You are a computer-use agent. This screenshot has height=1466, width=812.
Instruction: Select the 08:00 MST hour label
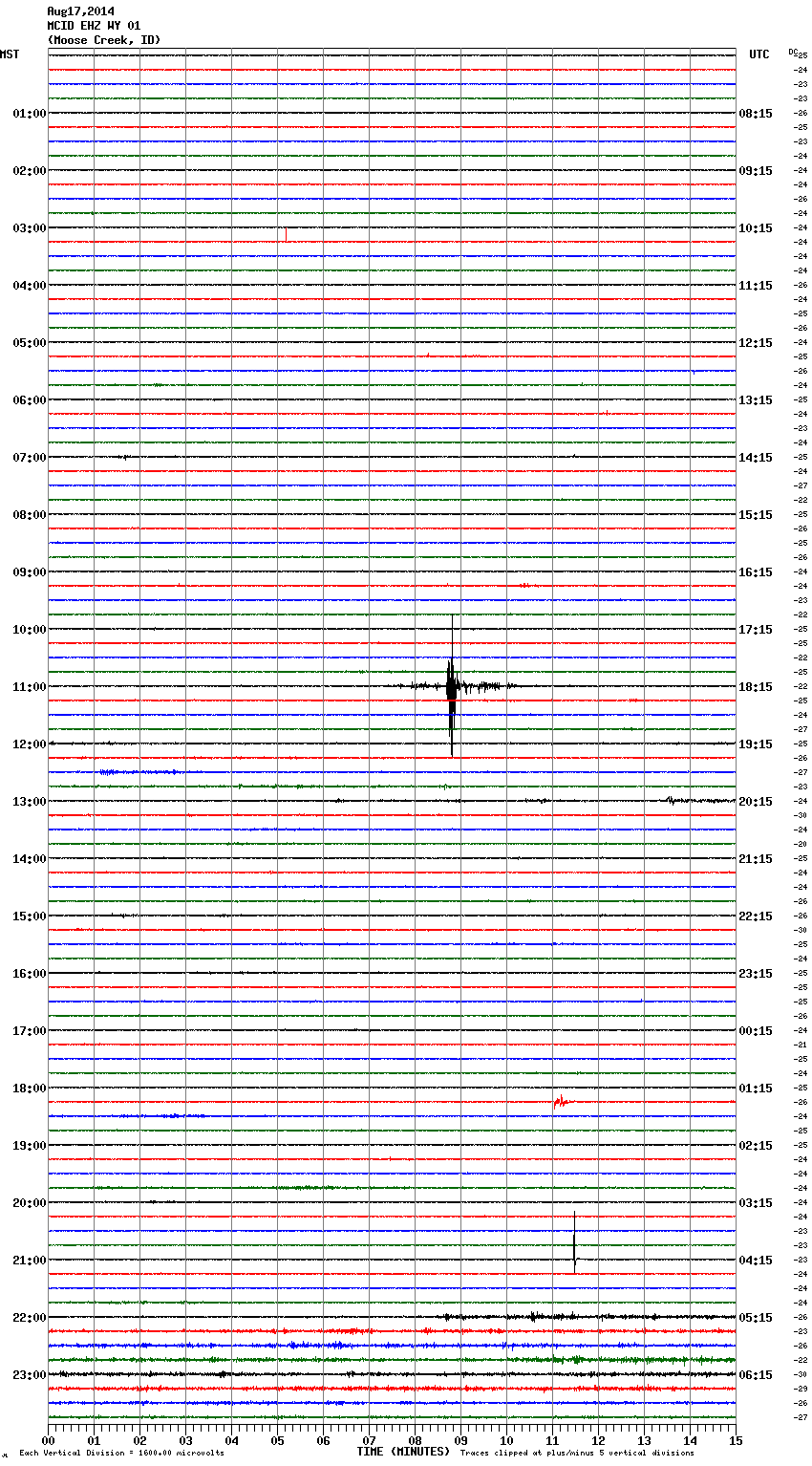(x=29, y=515)
